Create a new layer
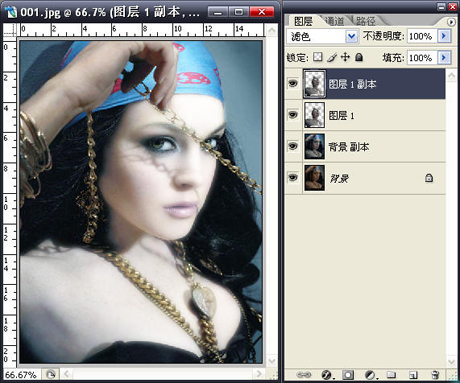The height and width of the screenshot is (383, 460). [413, 375]
